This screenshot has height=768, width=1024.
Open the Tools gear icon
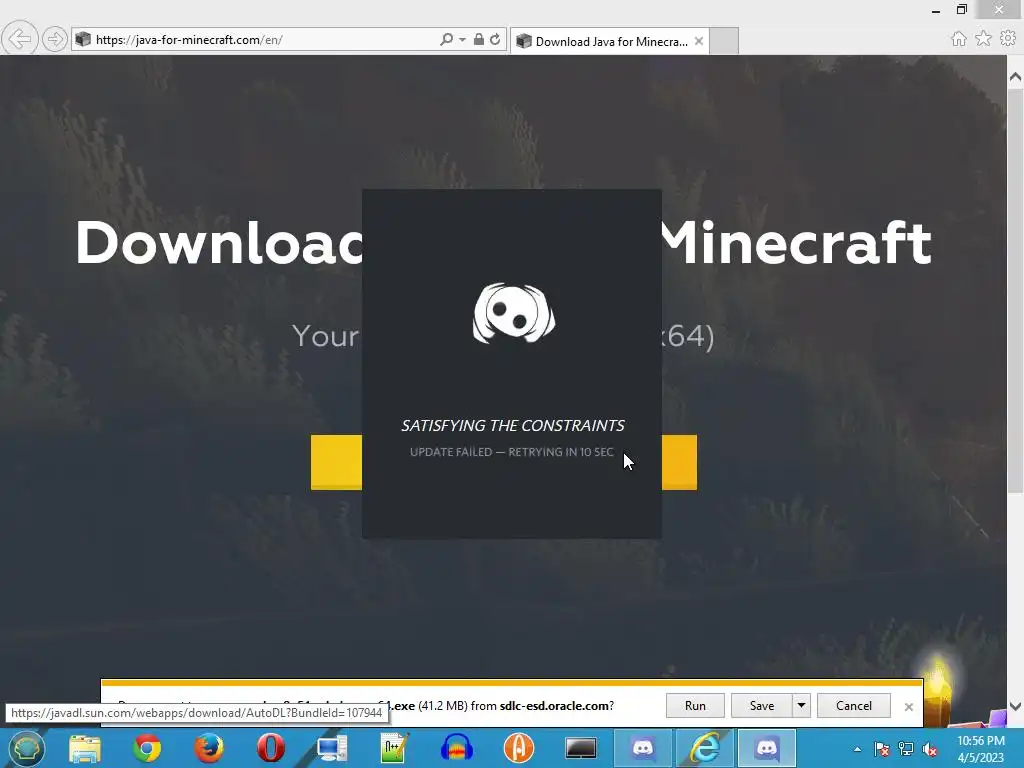point(1008,39)
